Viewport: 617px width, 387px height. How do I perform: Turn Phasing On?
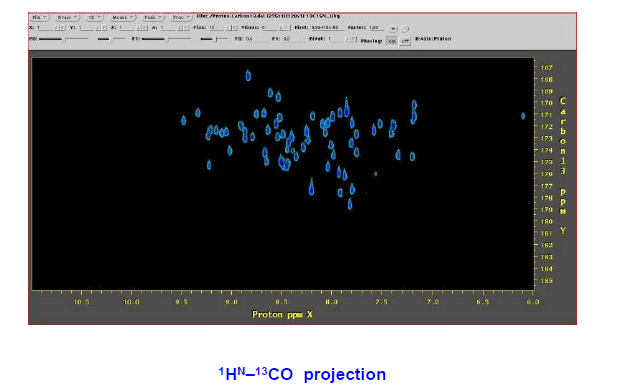point(392,41)
